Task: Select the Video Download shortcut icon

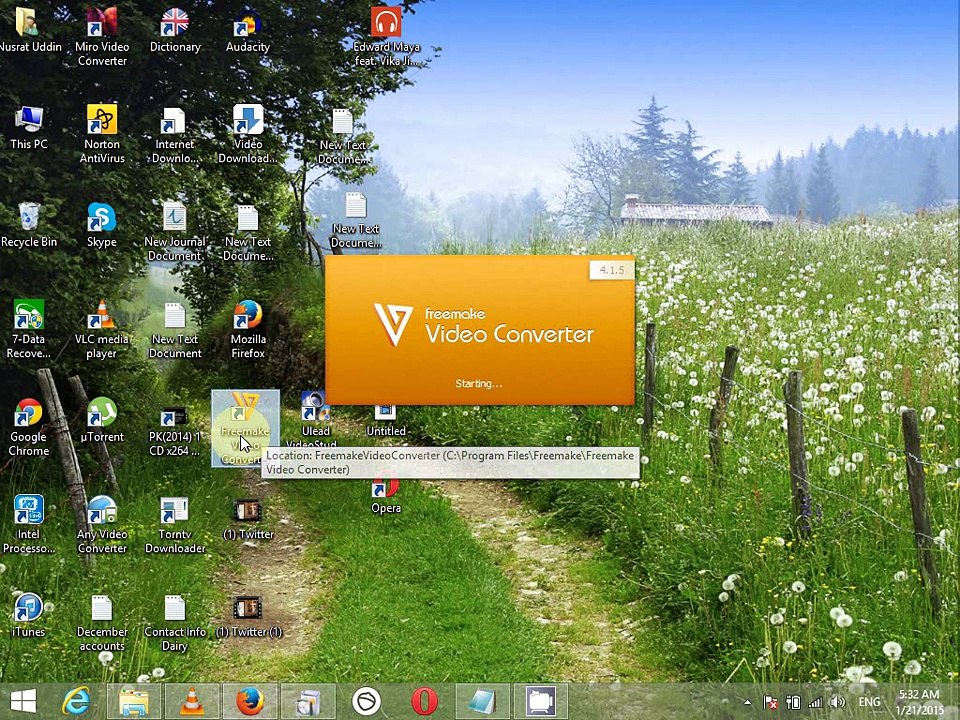Action: point(248,134)
